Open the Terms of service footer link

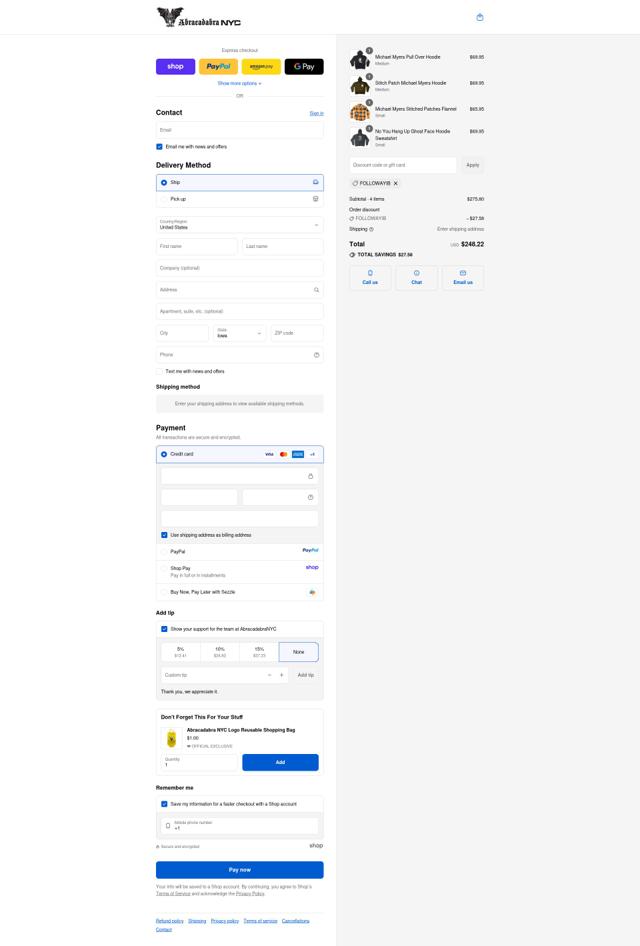[x=261, y=921]
